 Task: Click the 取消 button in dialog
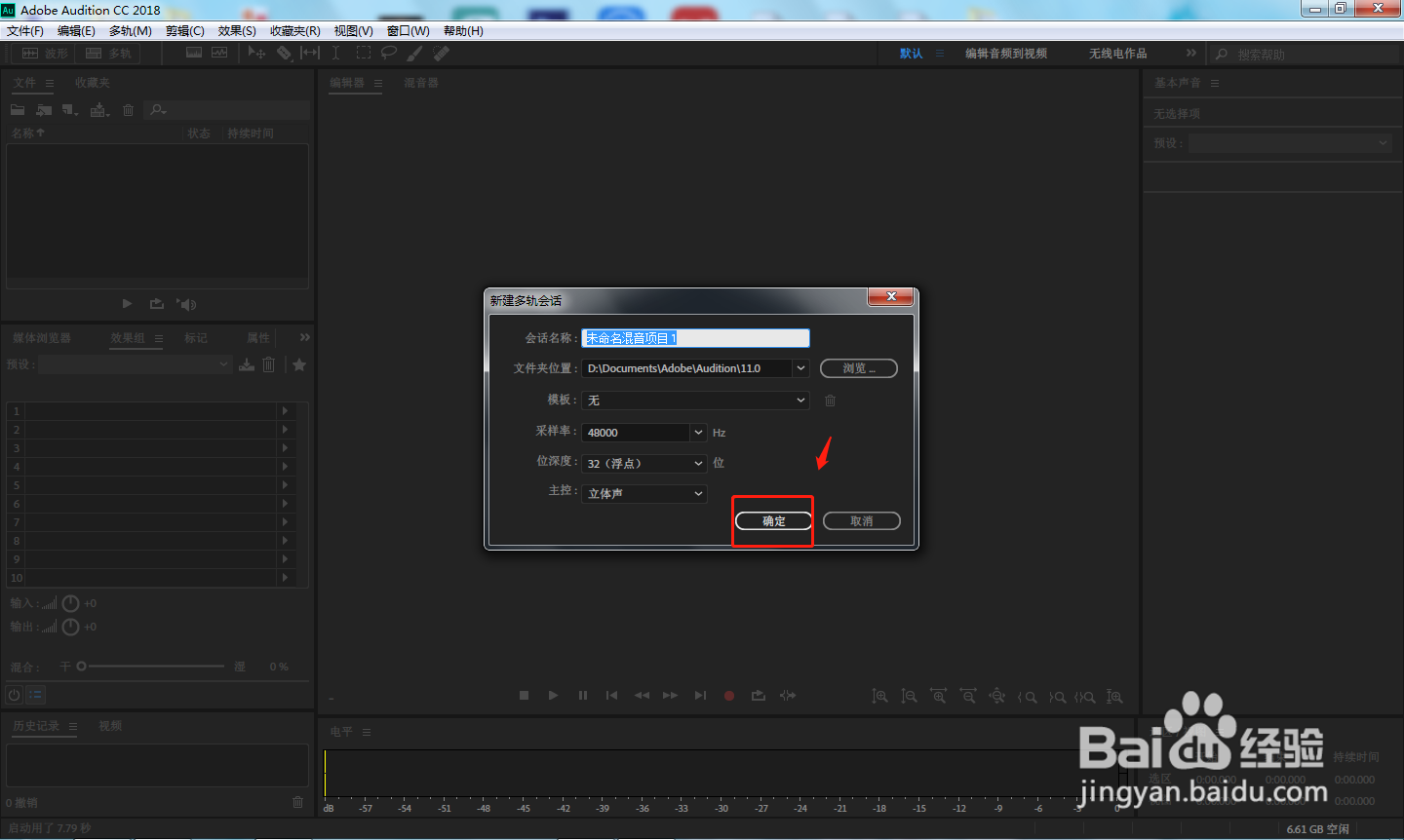coord(861,521)
